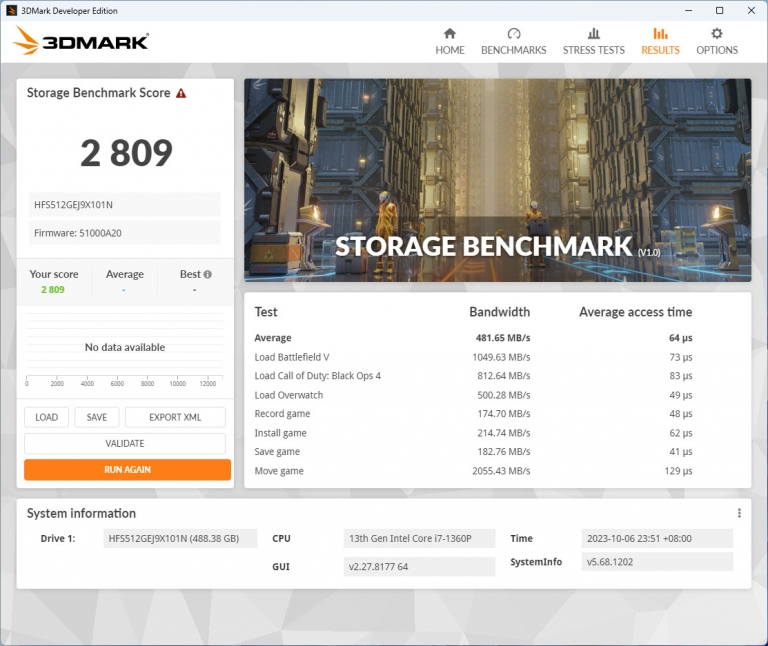Click the 3DMark logo
Image resolution: width=768 pixels, height=646 pixels.
click(x=81, y=41)
